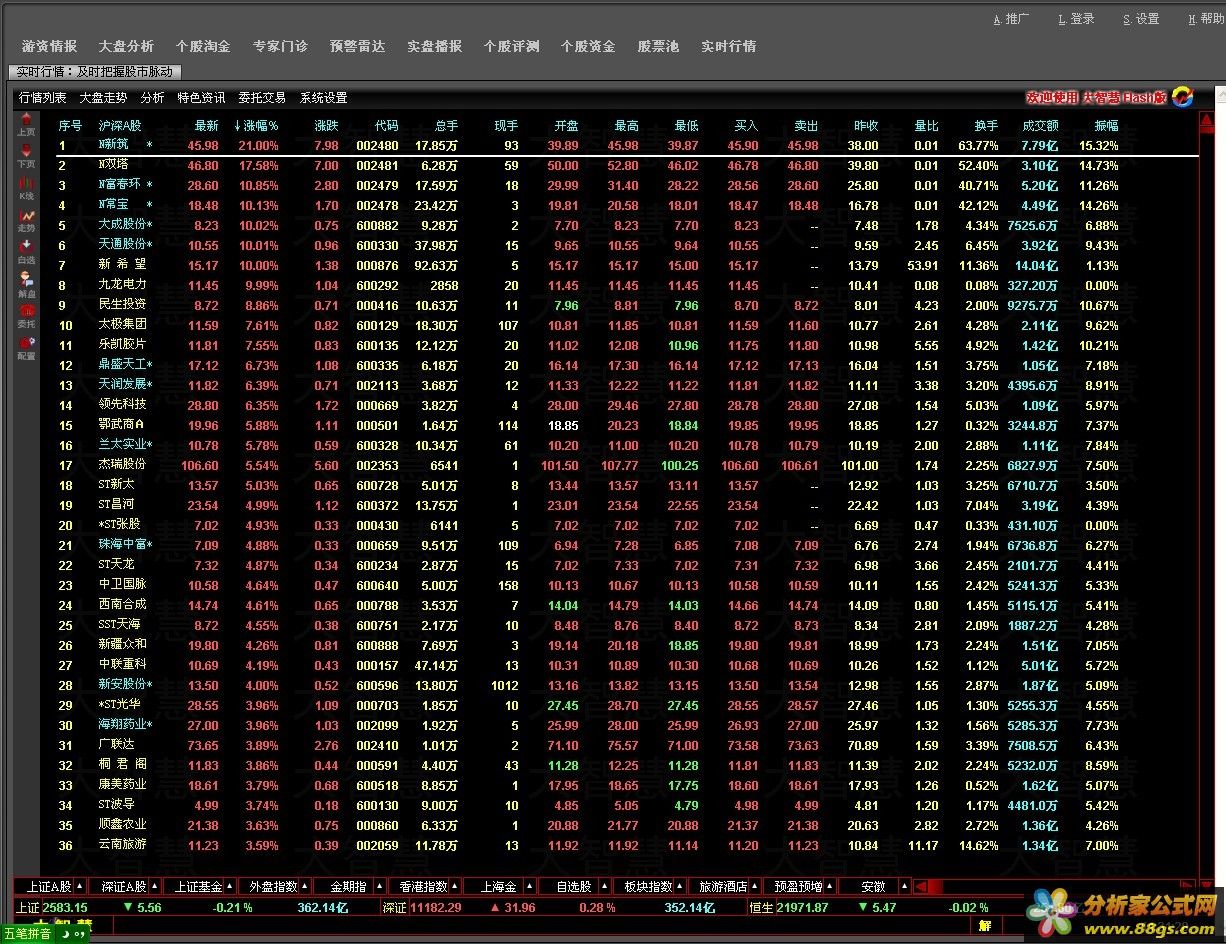Expand the arrow next to 外盘指数 tab
Screen dimensions: 1226x944
pyautogui.click(x=305, y=886)
